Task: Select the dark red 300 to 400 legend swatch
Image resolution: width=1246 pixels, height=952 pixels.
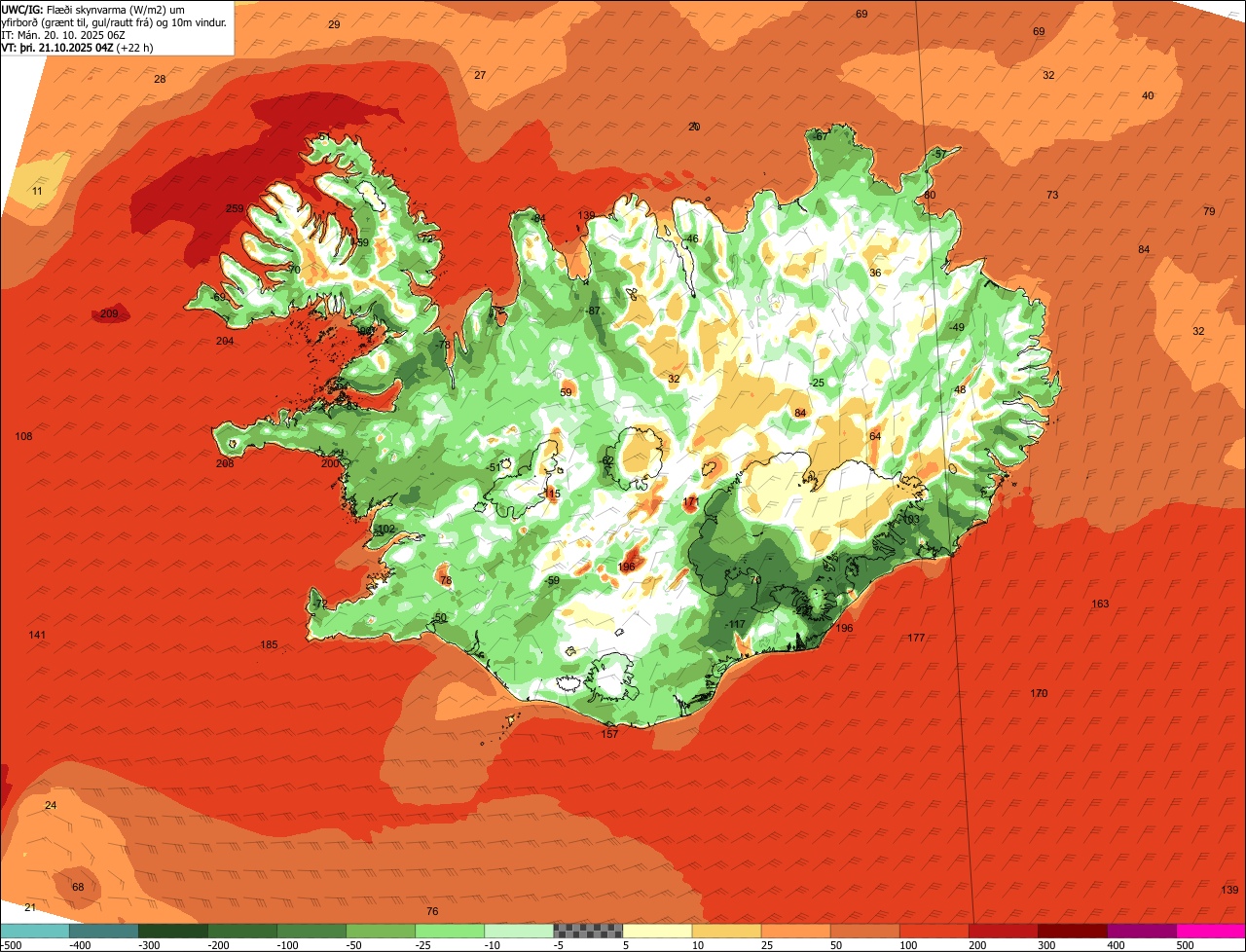Action: (x=1072, y=931)
